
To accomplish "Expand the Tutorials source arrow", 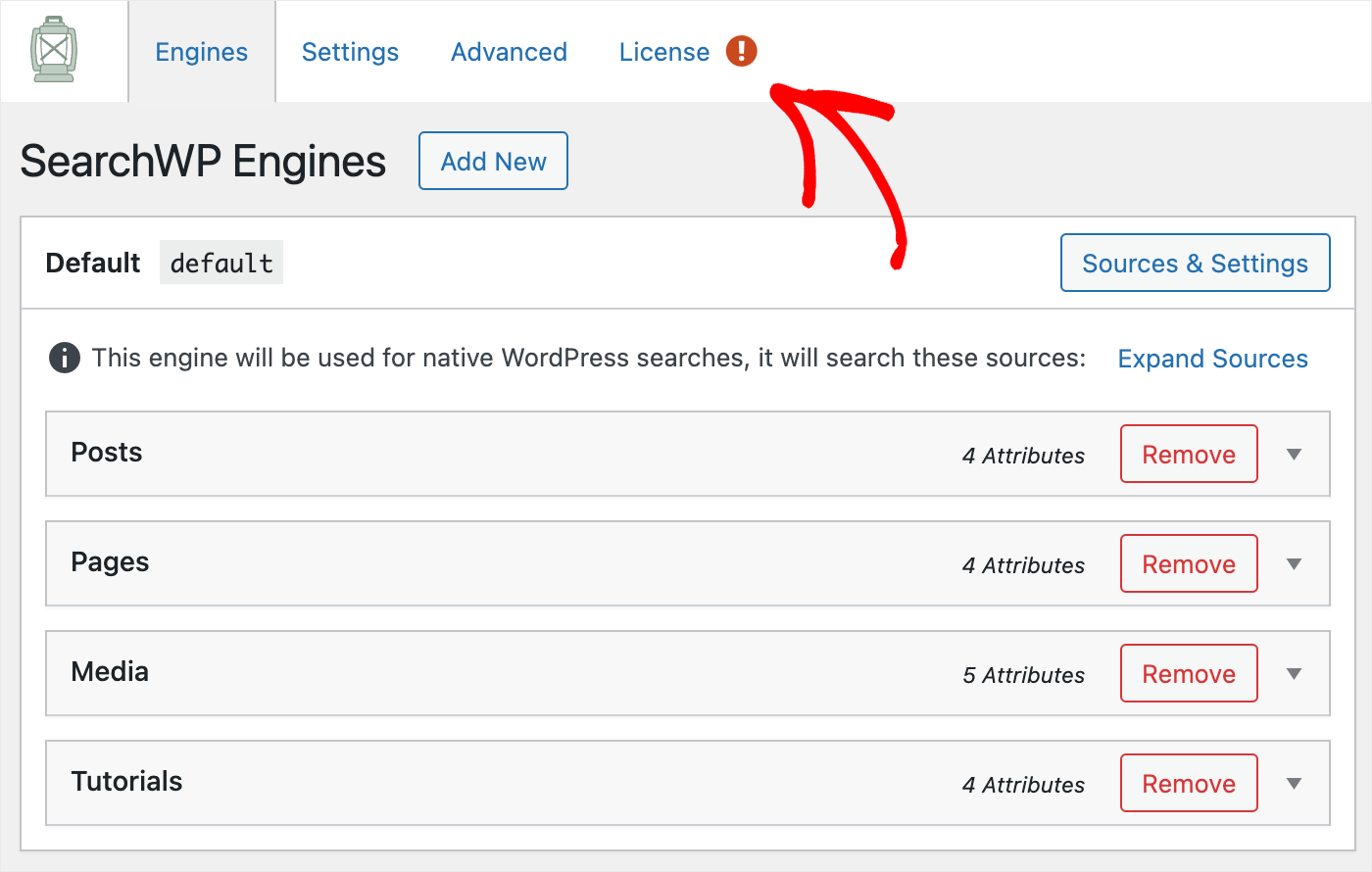I will coord(1294,784).
